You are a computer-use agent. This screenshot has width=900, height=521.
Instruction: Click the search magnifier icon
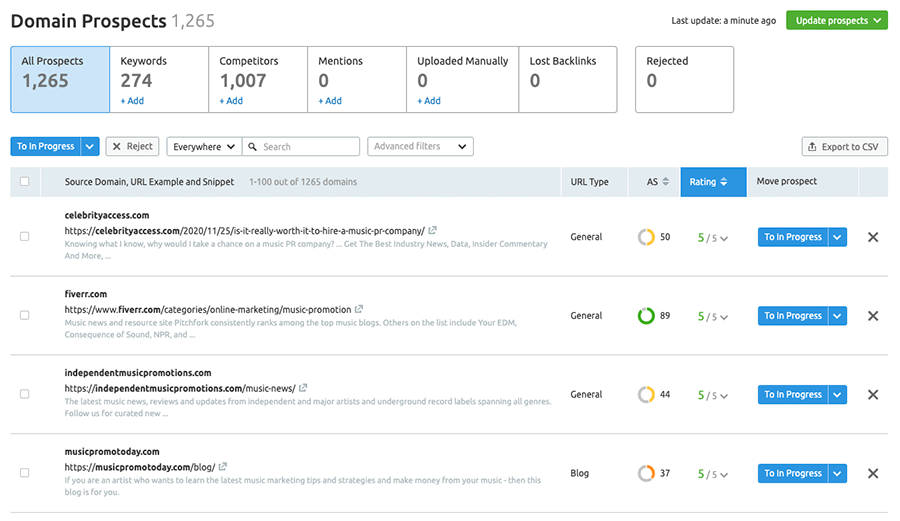[252, 147]
